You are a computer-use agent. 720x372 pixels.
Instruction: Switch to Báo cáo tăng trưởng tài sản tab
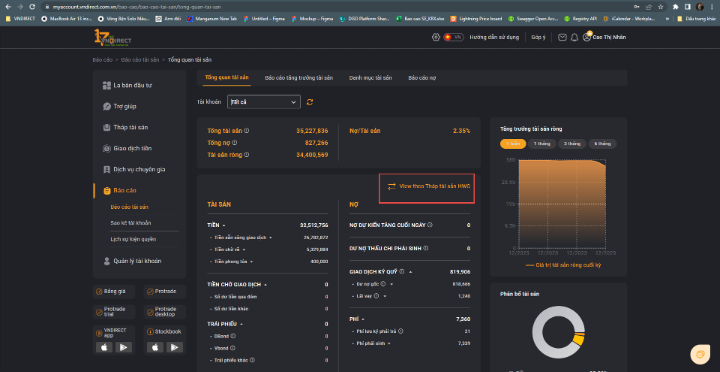[299, 78]
